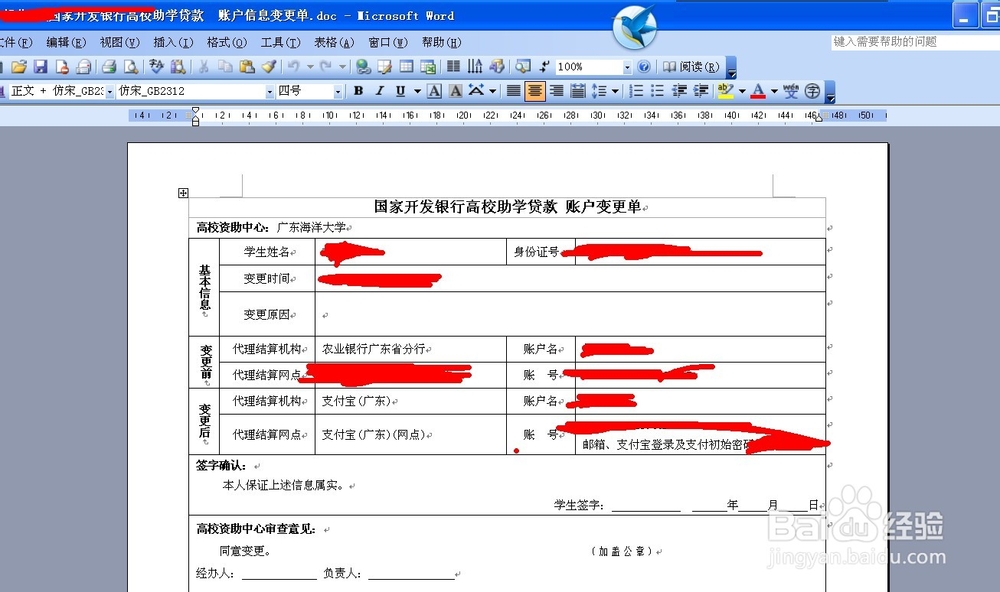Click the Undo arrow icon
The height and width of the screenshot is (592, 1000).
pos(293,66)
